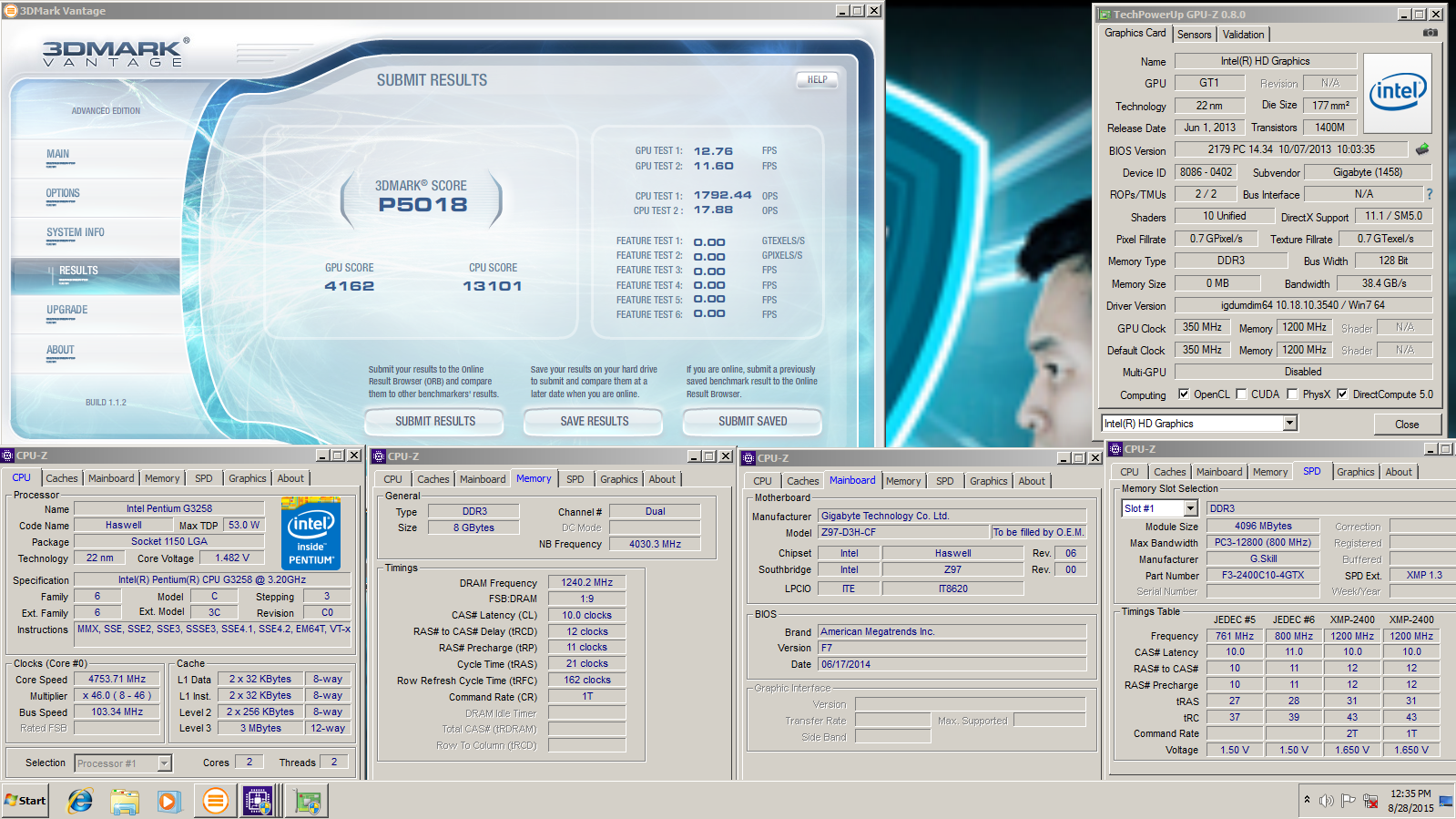Screen dimensions: 1456x819
Task: Click the SUBMIT SAVED button
Action: [x=752, y=422]
